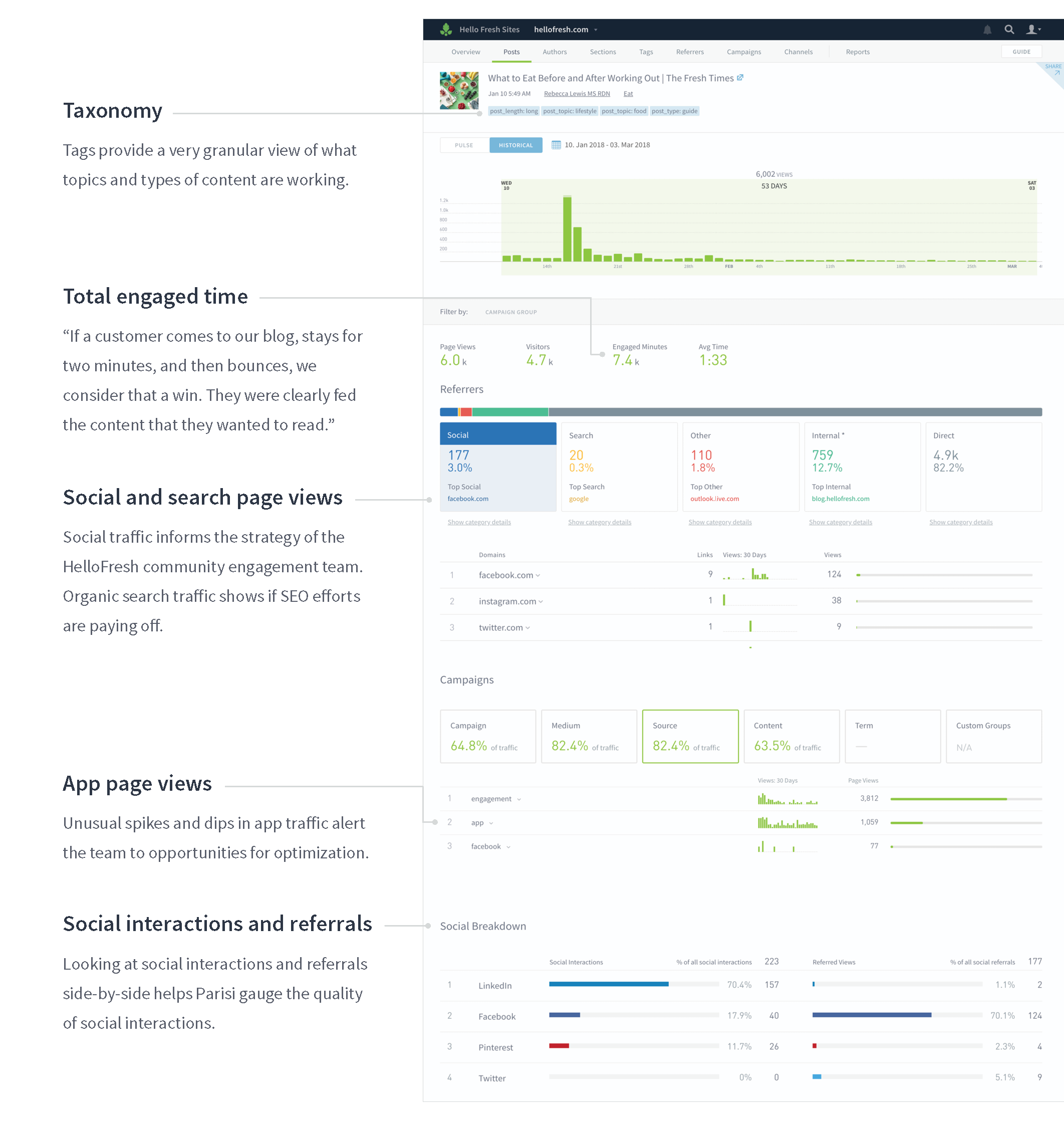Viewport: 1064px width, 1123px height.
Task: Click the external link icon beside post title
Action: click(740, 78)
